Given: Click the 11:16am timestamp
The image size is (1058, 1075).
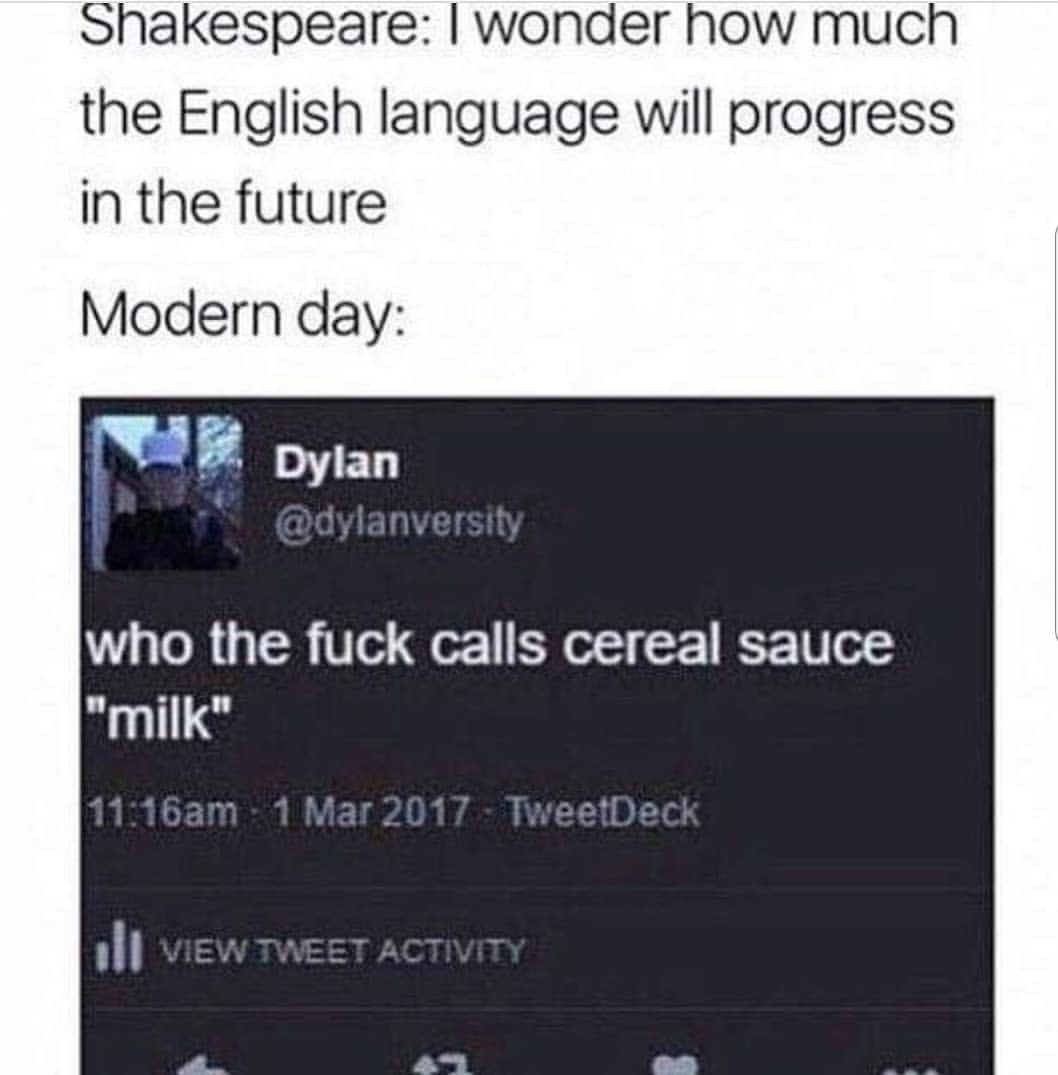Looking at the screenshot, I should 163,812.
